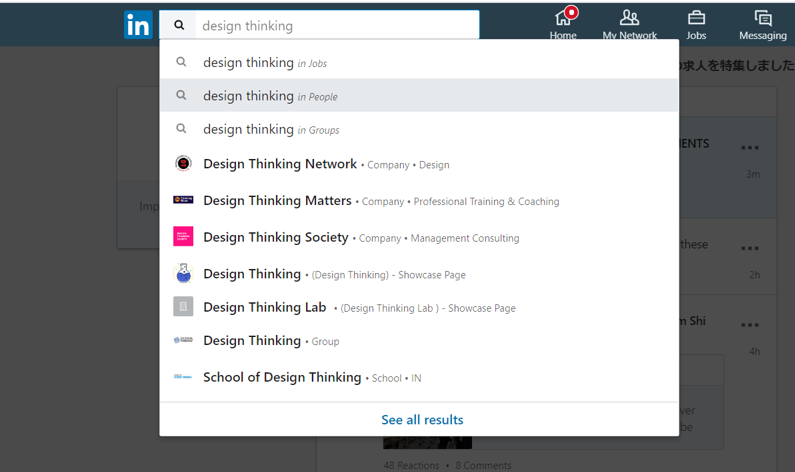
Task: Select 'design thinking in Groups' suggestion
Action: tap(419, 129)
